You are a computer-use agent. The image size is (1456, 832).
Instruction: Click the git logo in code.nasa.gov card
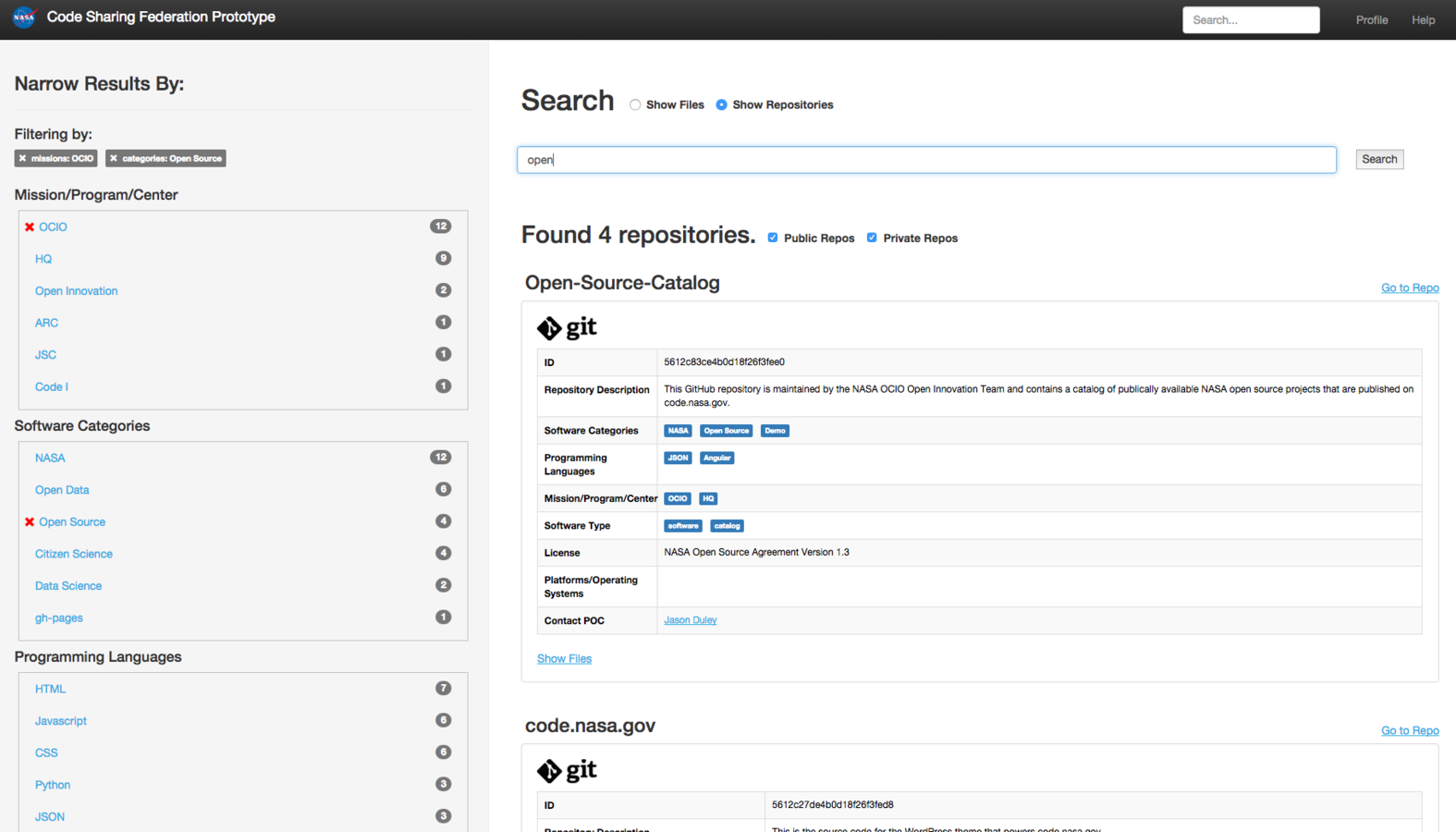(567, 770)
